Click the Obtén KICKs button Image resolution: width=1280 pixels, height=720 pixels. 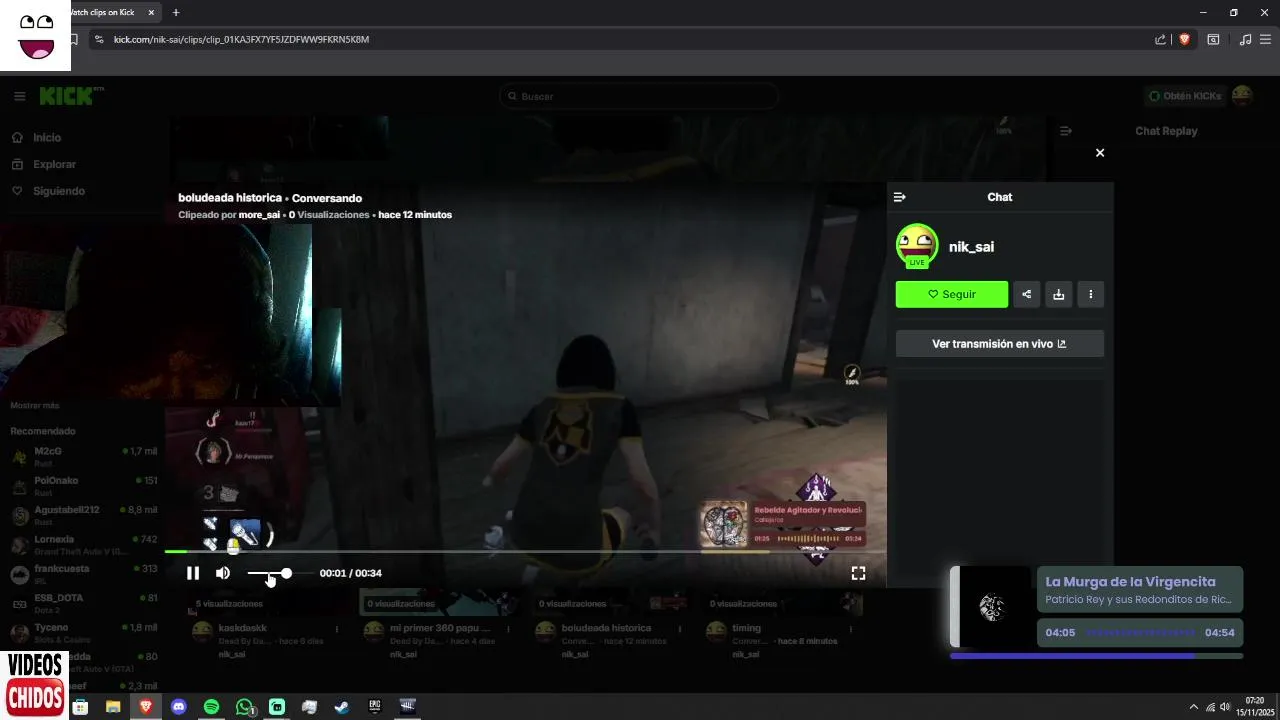(x=1185, y=96)
